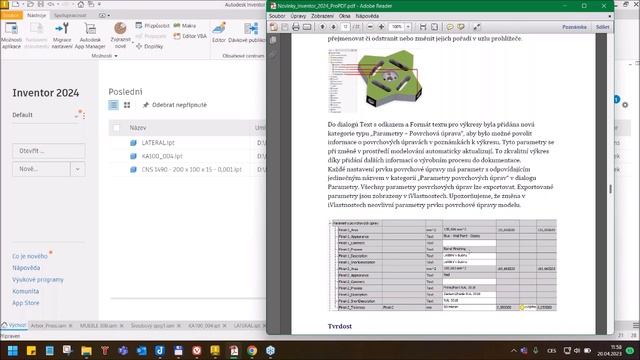Click the fit width icon in Adobe Reader

(423, 27)
